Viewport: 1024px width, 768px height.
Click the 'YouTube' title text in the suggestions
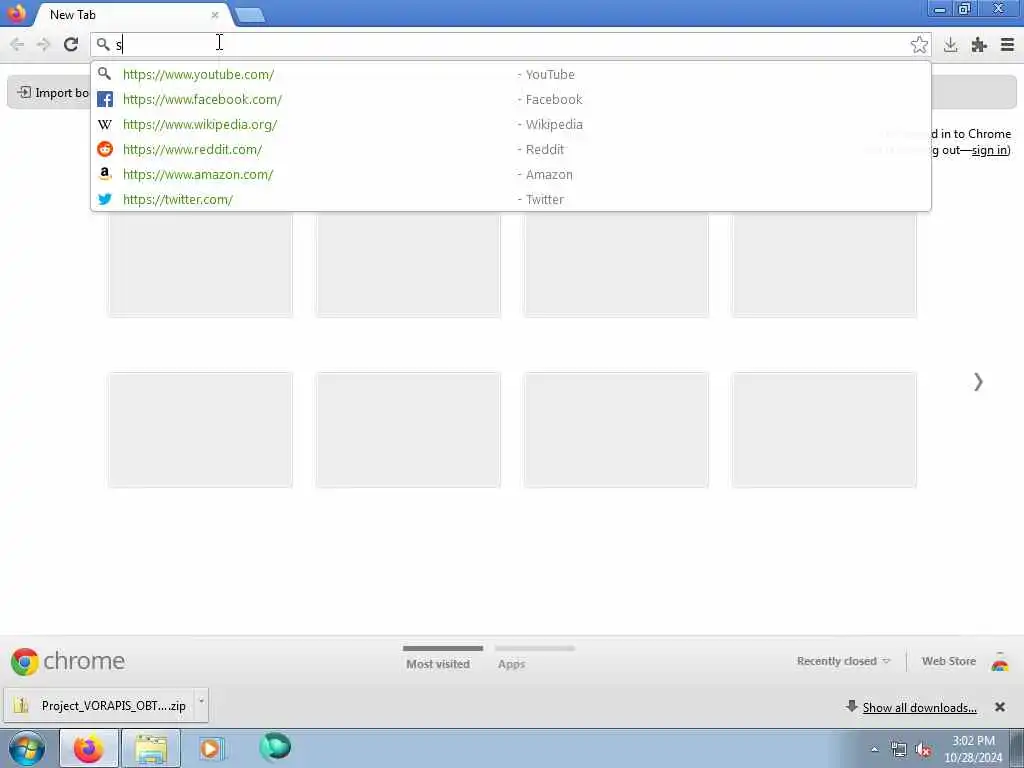tap(550, 74)
